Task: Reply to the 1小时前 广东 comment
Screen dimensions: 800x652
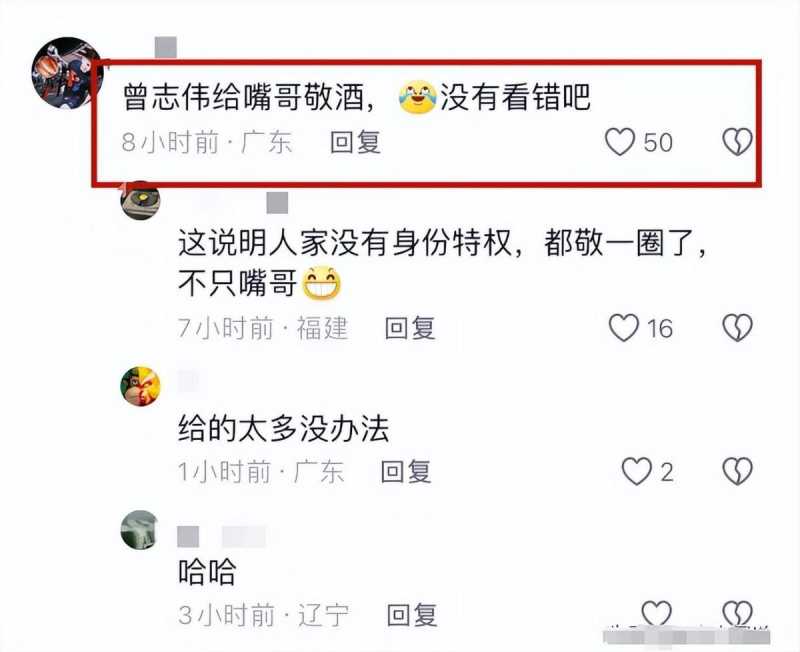Action: (x=406, y=471)
